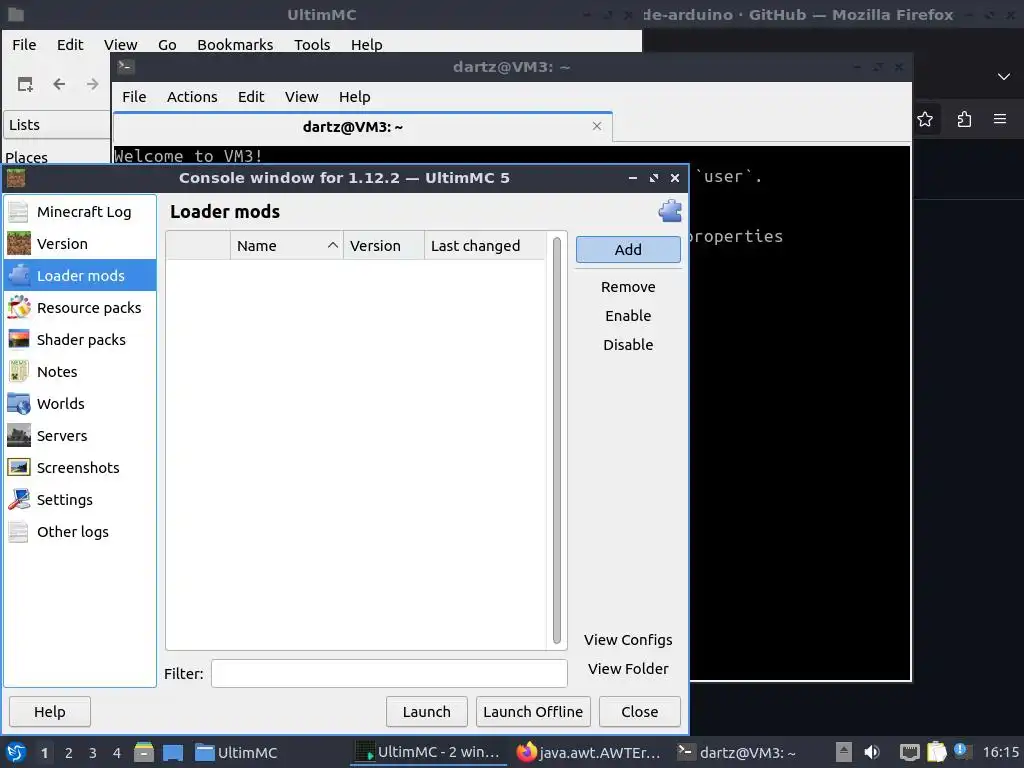The image size is (1024, 768).
Task: Click View Configs button
Action: point(628,640)
